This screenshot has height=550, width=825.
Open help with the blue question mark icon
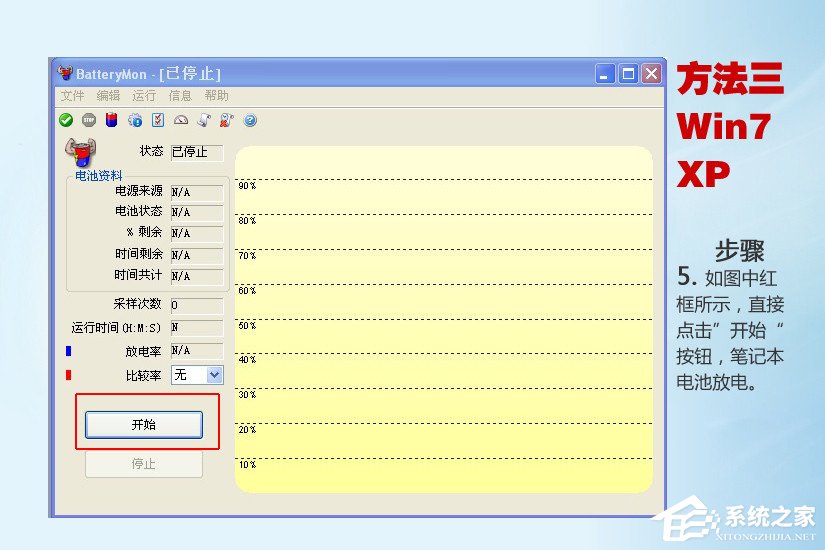click(250, 121)
